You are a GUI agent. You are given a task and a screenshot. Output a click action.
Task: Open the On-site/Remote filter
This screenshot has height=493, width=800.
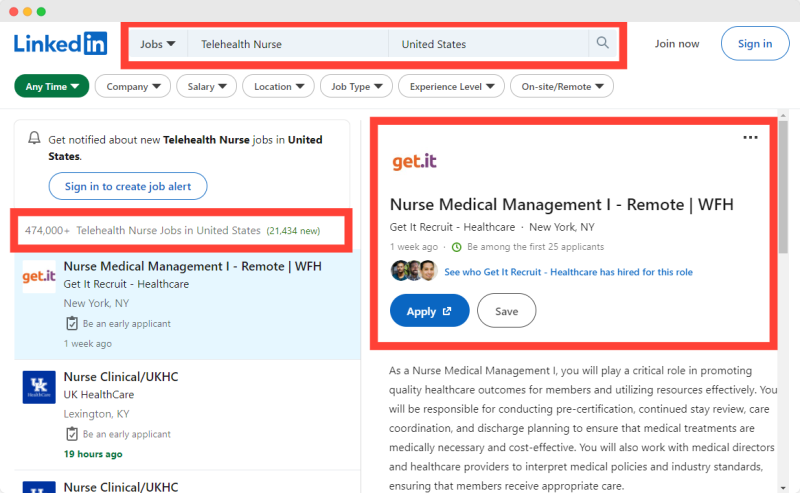coord(562,86)
